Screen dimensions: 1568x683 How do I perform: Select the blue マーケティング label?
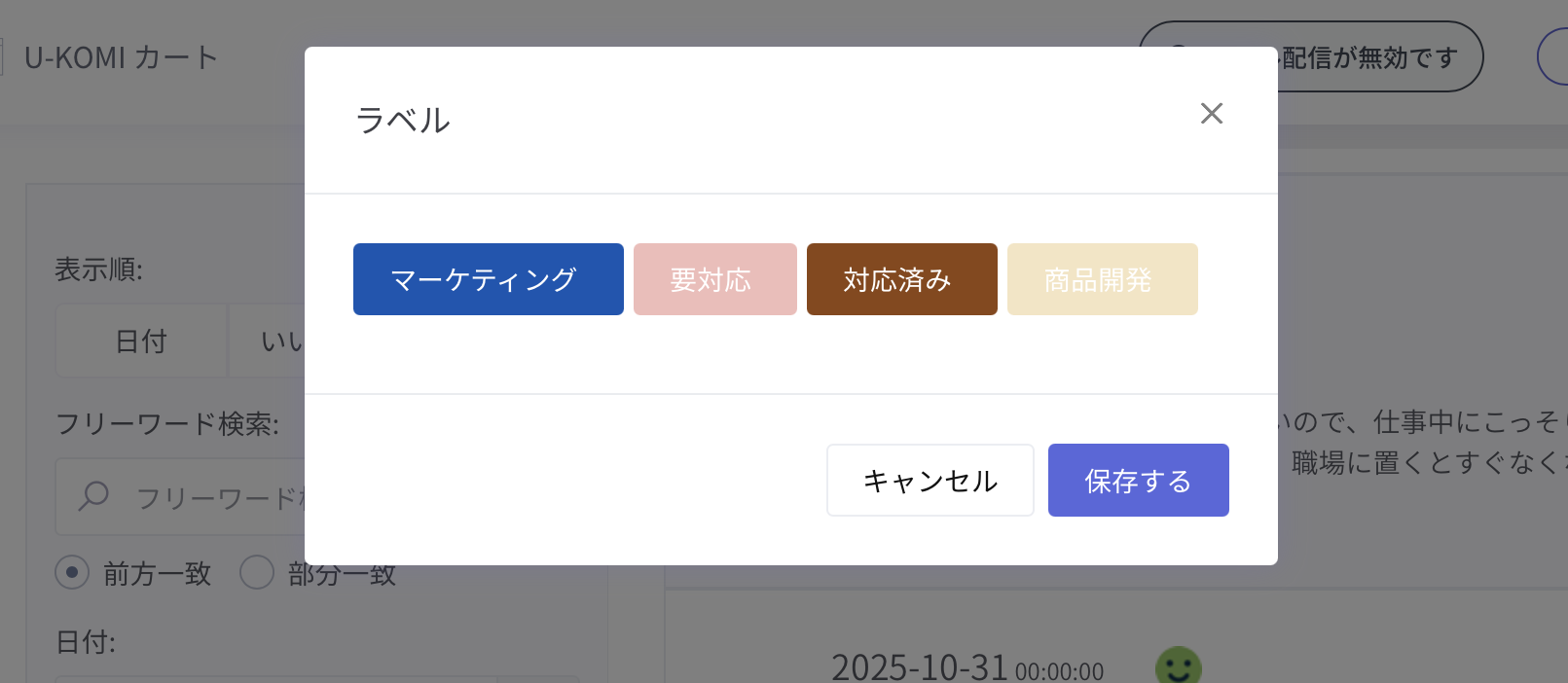click(x=488, y=279)
